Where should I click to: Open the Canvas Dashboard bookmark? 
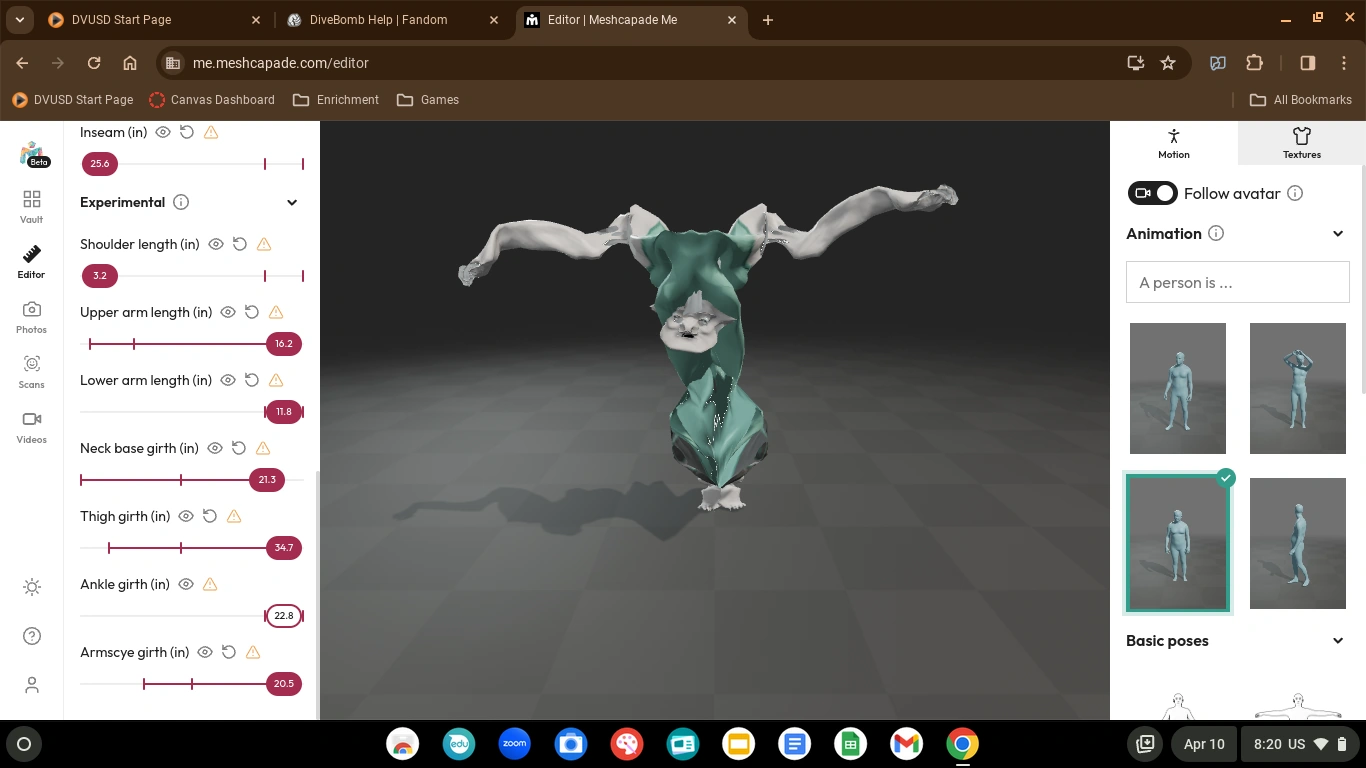tap(212, 100)
